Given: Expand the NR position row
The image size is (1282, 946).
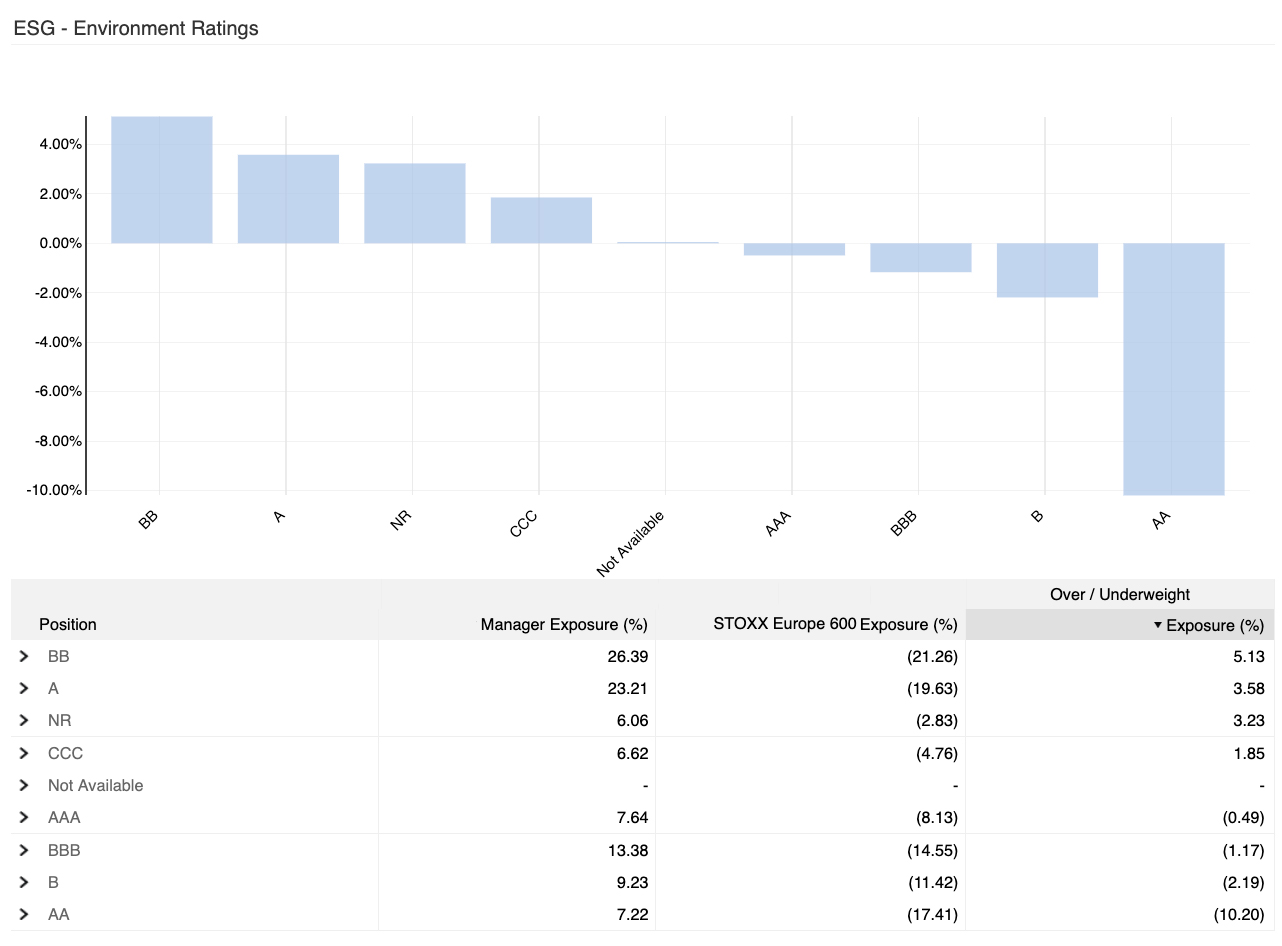Looking at the screenshot, I should pos(23,720).
